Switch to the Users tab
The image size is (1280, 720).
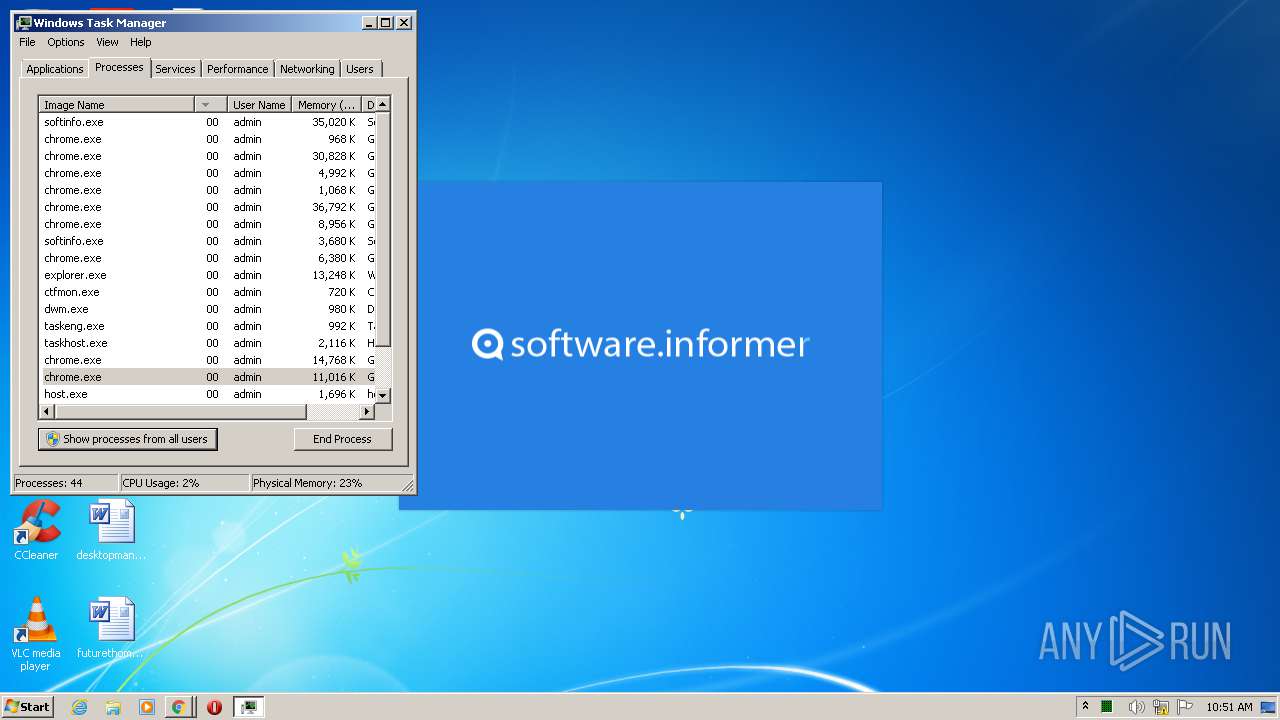pos(360,69)
